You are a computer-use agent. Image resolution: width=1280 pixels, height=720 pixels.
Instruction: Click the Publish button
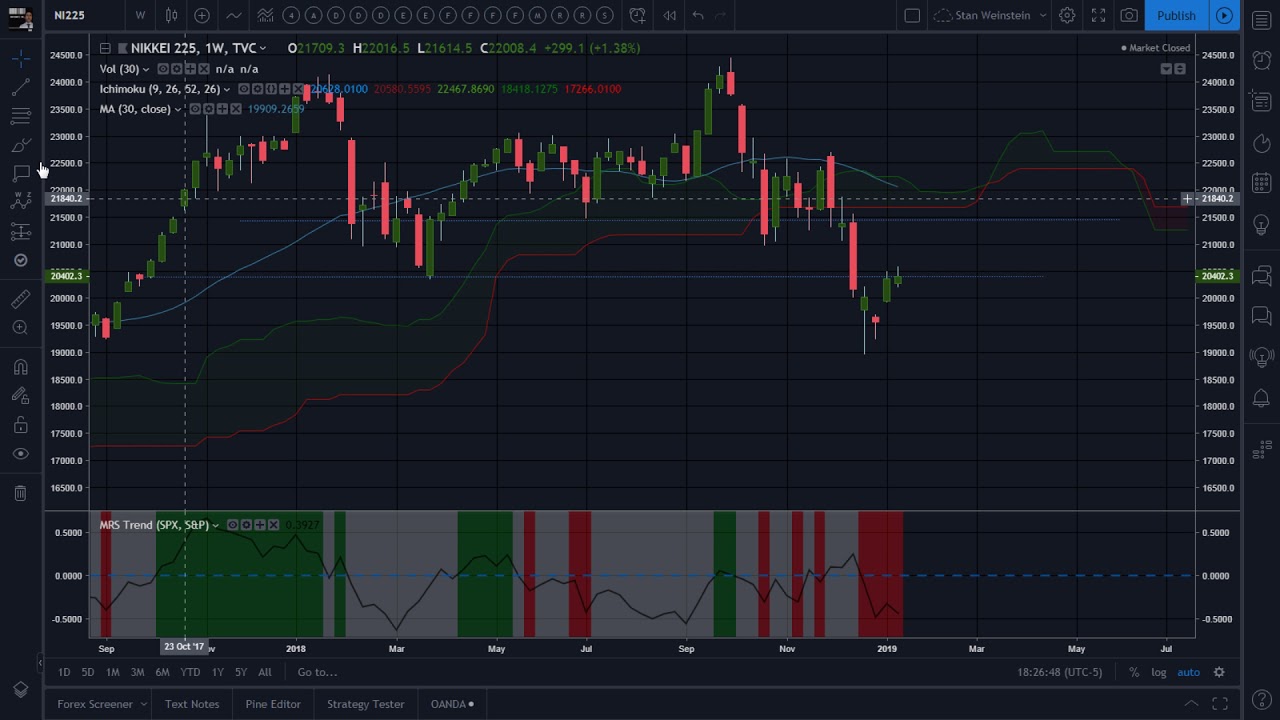pyautogui.click(x=1176, y=15)
